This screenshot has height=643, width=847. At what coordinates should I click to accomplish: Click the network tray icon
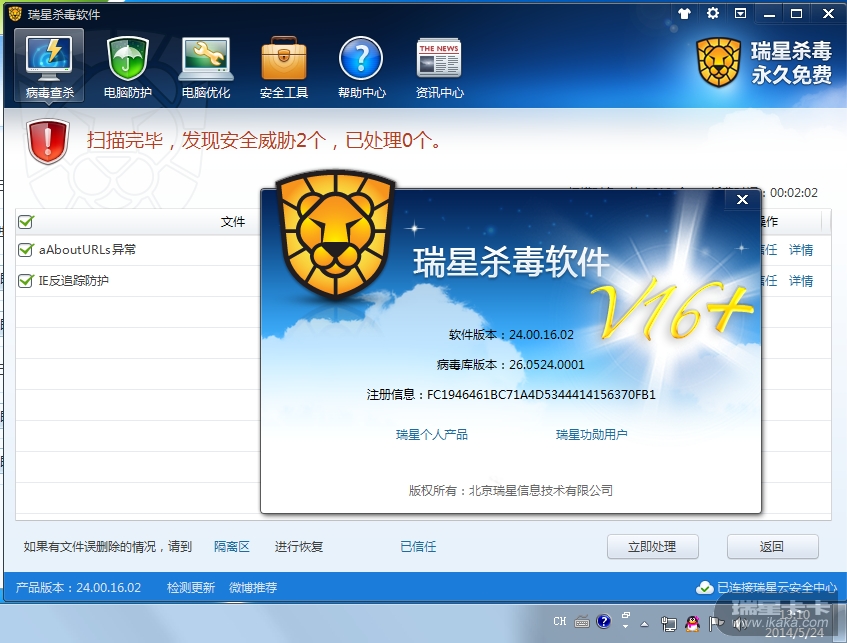tap(668, 624)
